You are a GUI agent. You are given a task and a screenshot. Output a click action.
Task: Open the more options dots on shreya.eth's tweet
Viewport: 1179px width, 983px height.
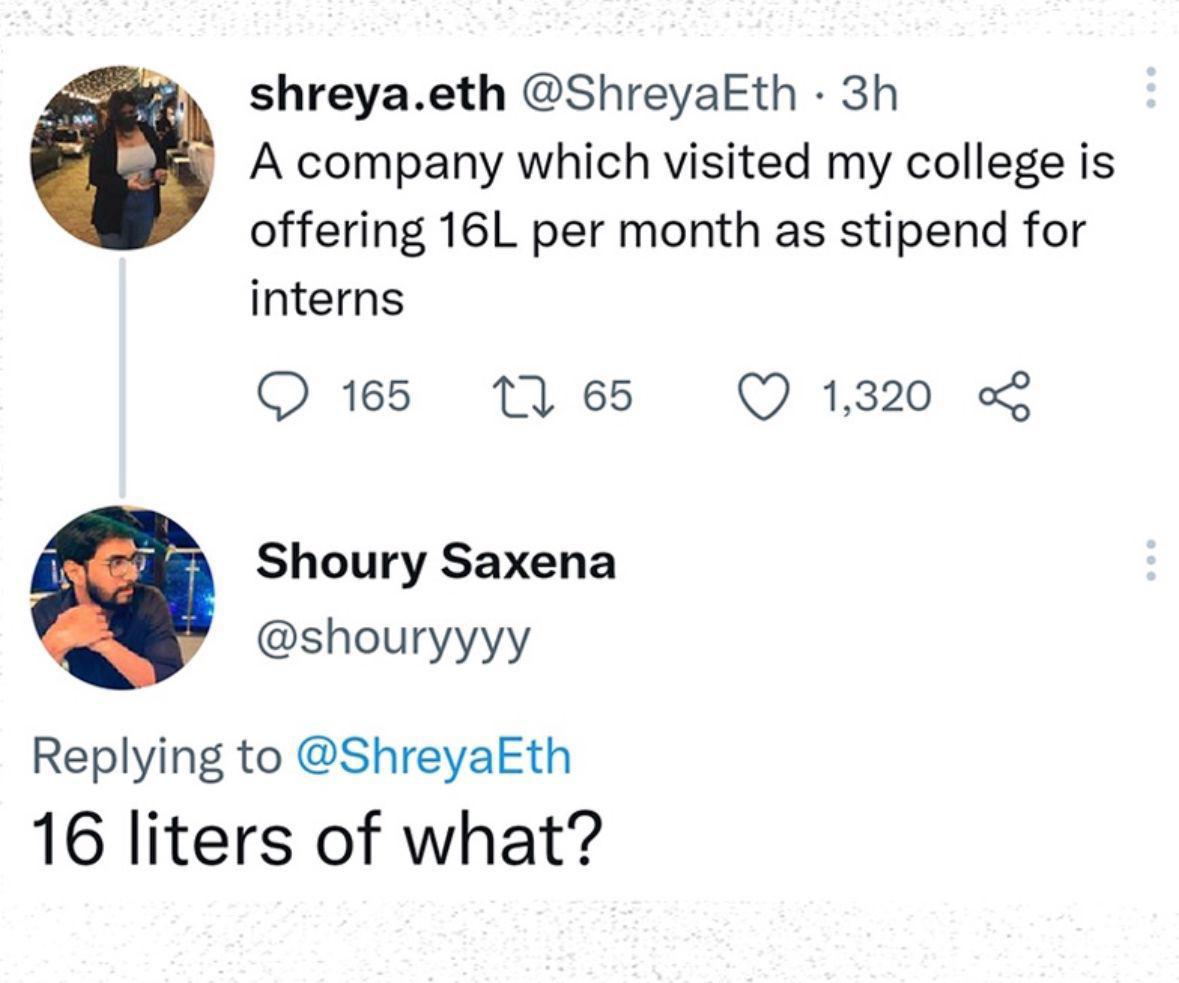[1151, 89]
